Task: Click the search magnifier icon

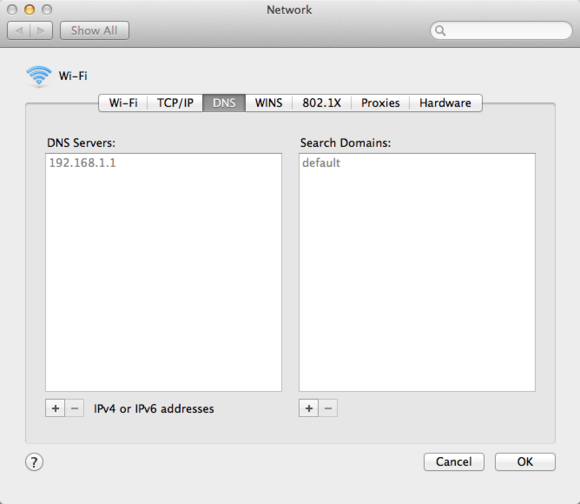Action: tap(440, 30)
